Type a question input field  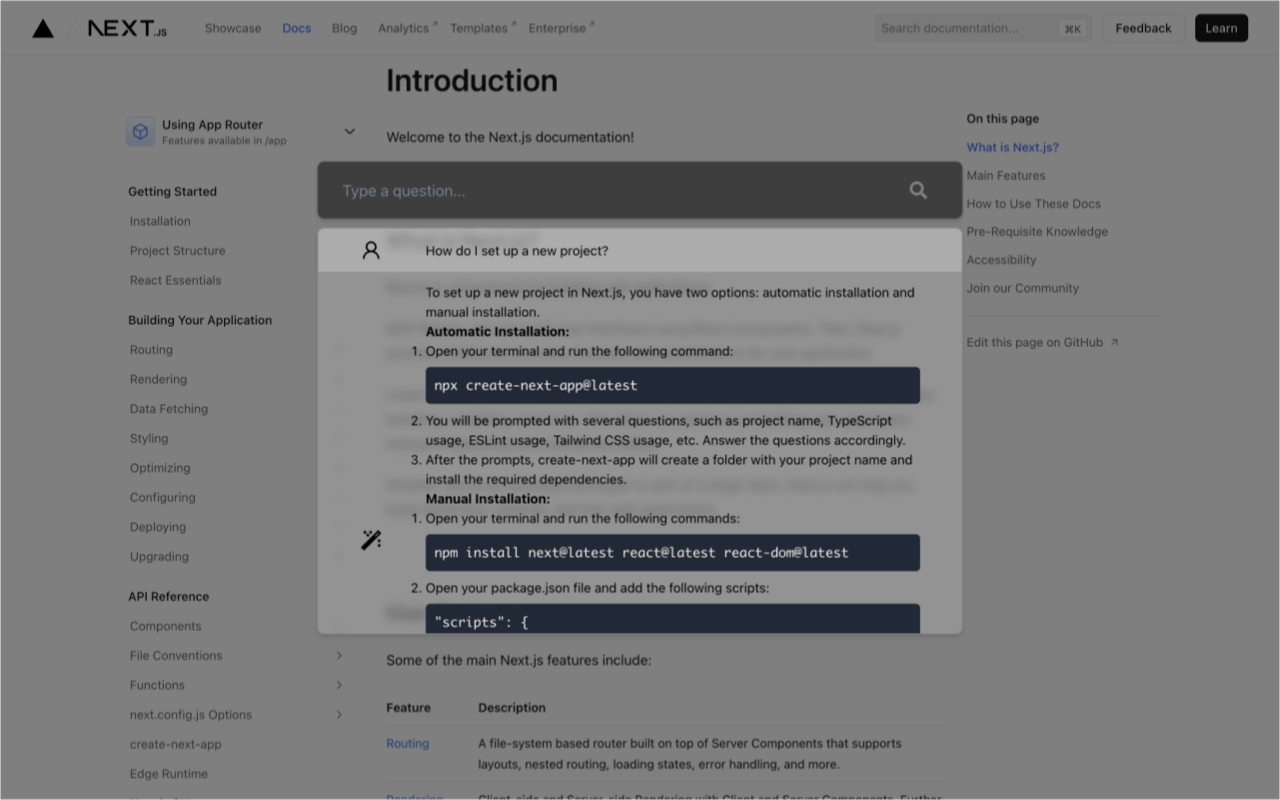(x=620, y=190)
